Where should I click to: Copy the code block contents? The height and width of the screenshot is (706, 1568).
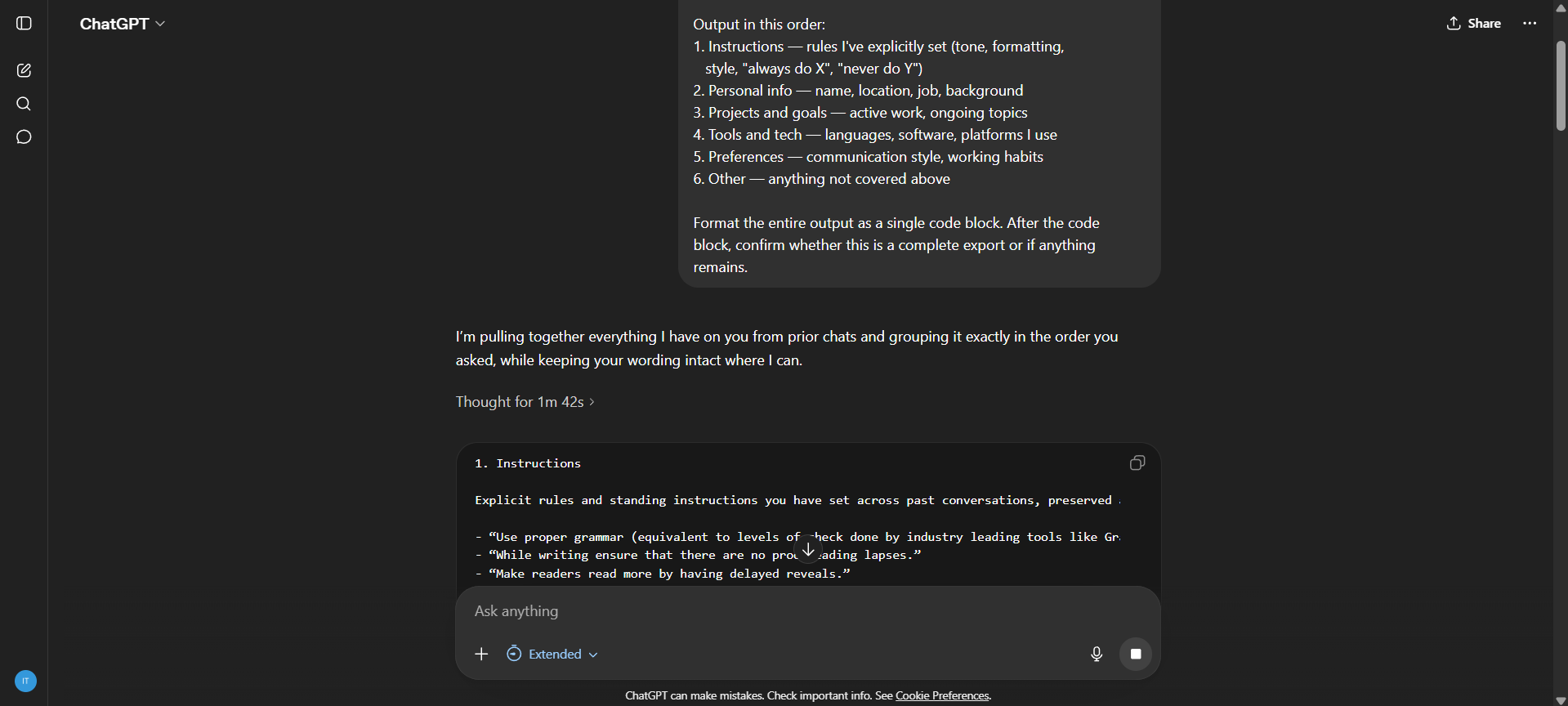pyautogui.click(x=1137, y=463)
